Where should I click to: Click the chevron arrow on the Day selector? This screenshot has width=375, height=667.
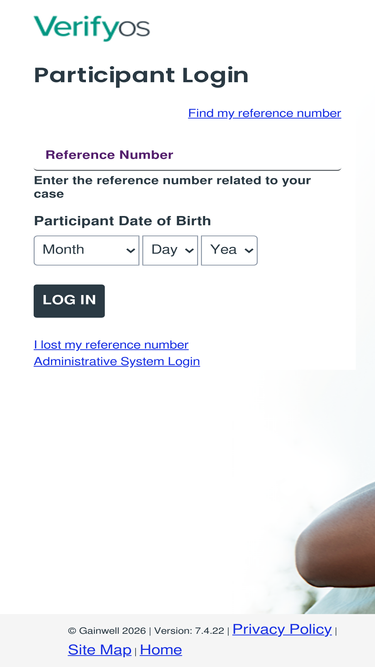point(189,251)
